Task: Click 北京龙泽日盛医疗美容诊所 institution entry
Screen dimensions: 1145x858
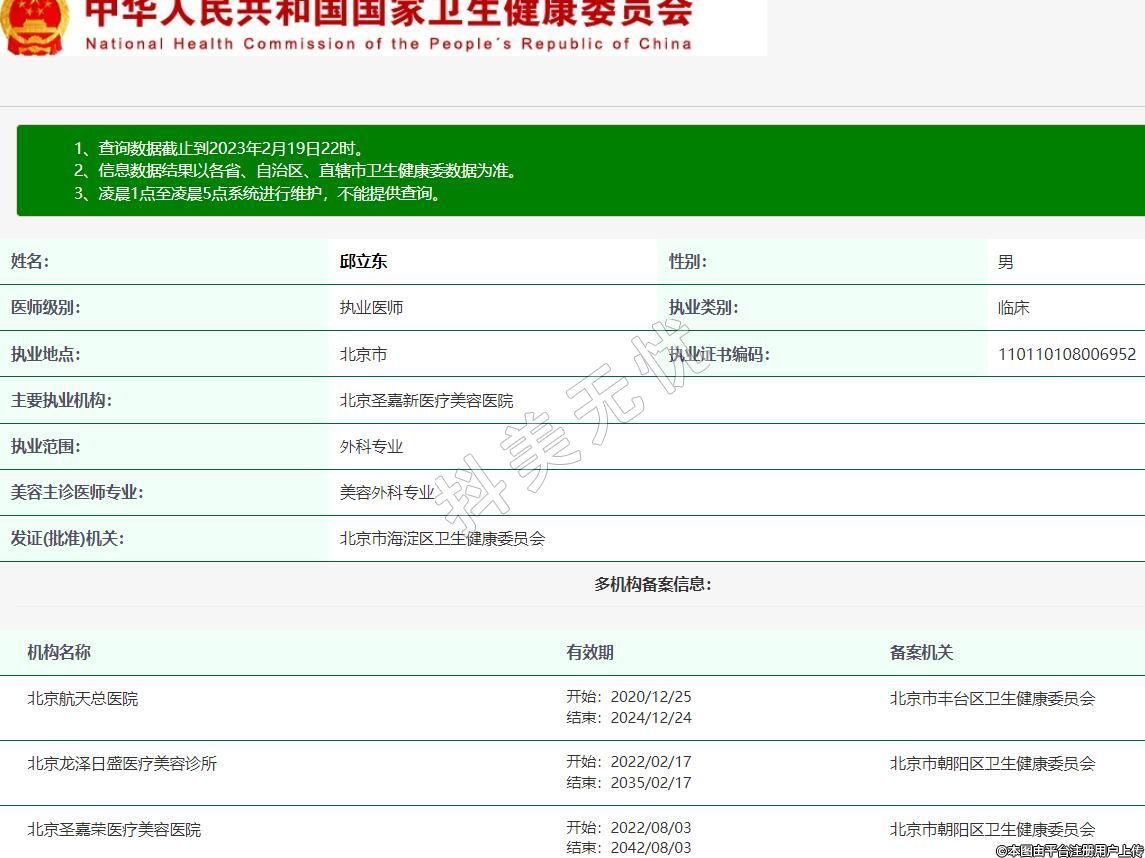Action: pos(122,764)
